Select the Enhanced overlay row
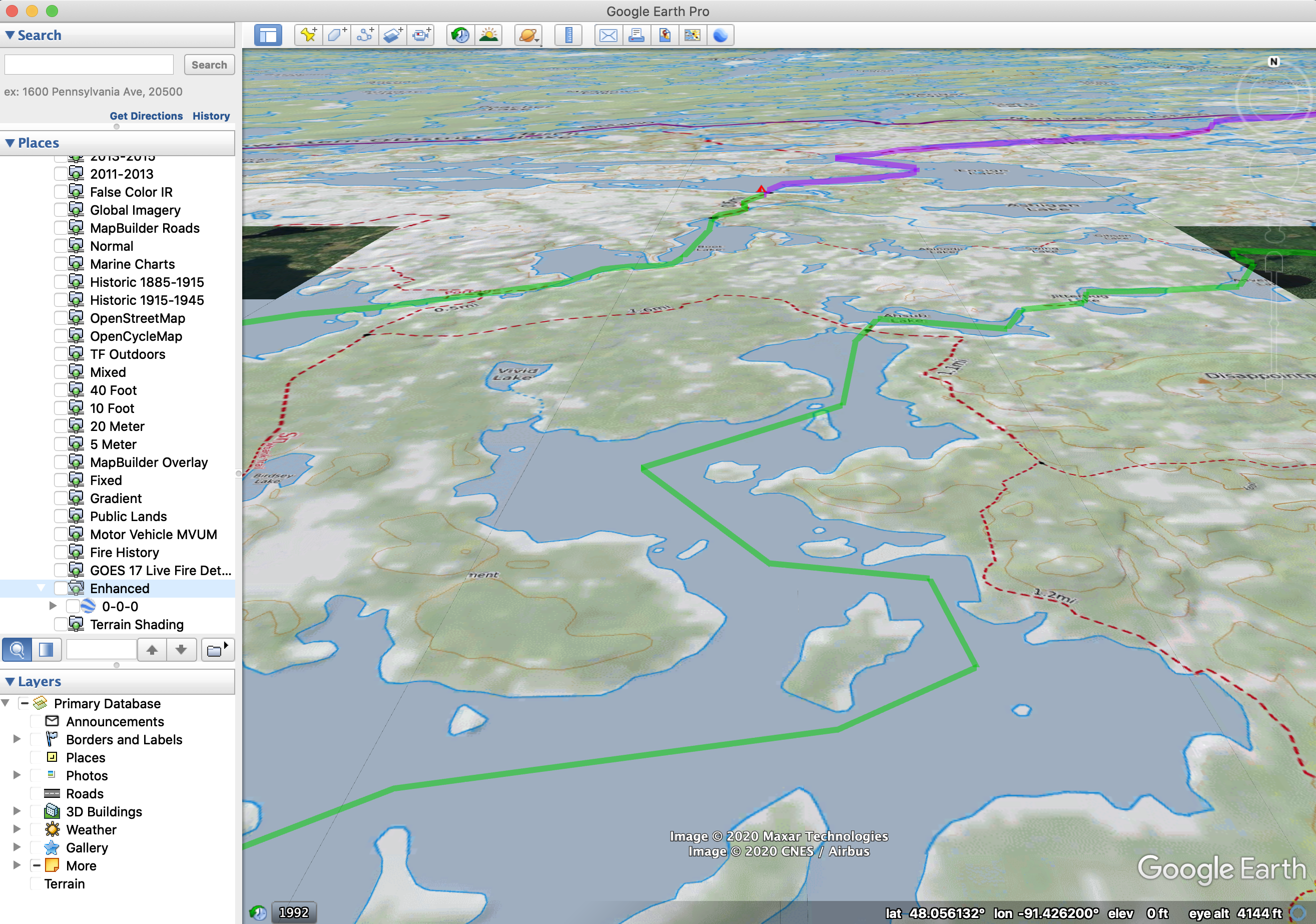Image resolution: width=1316 pixels, height=924 pixels. pos(118,589)
